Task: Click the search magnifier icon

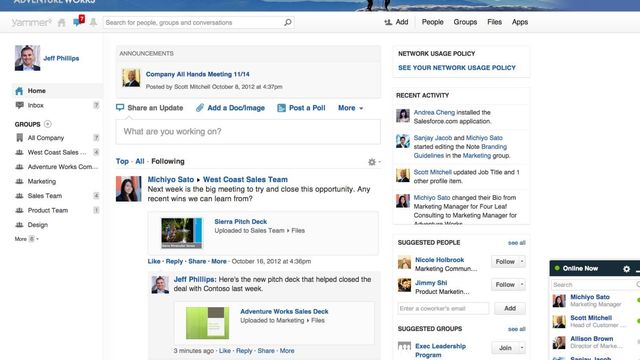Action: 288,22
